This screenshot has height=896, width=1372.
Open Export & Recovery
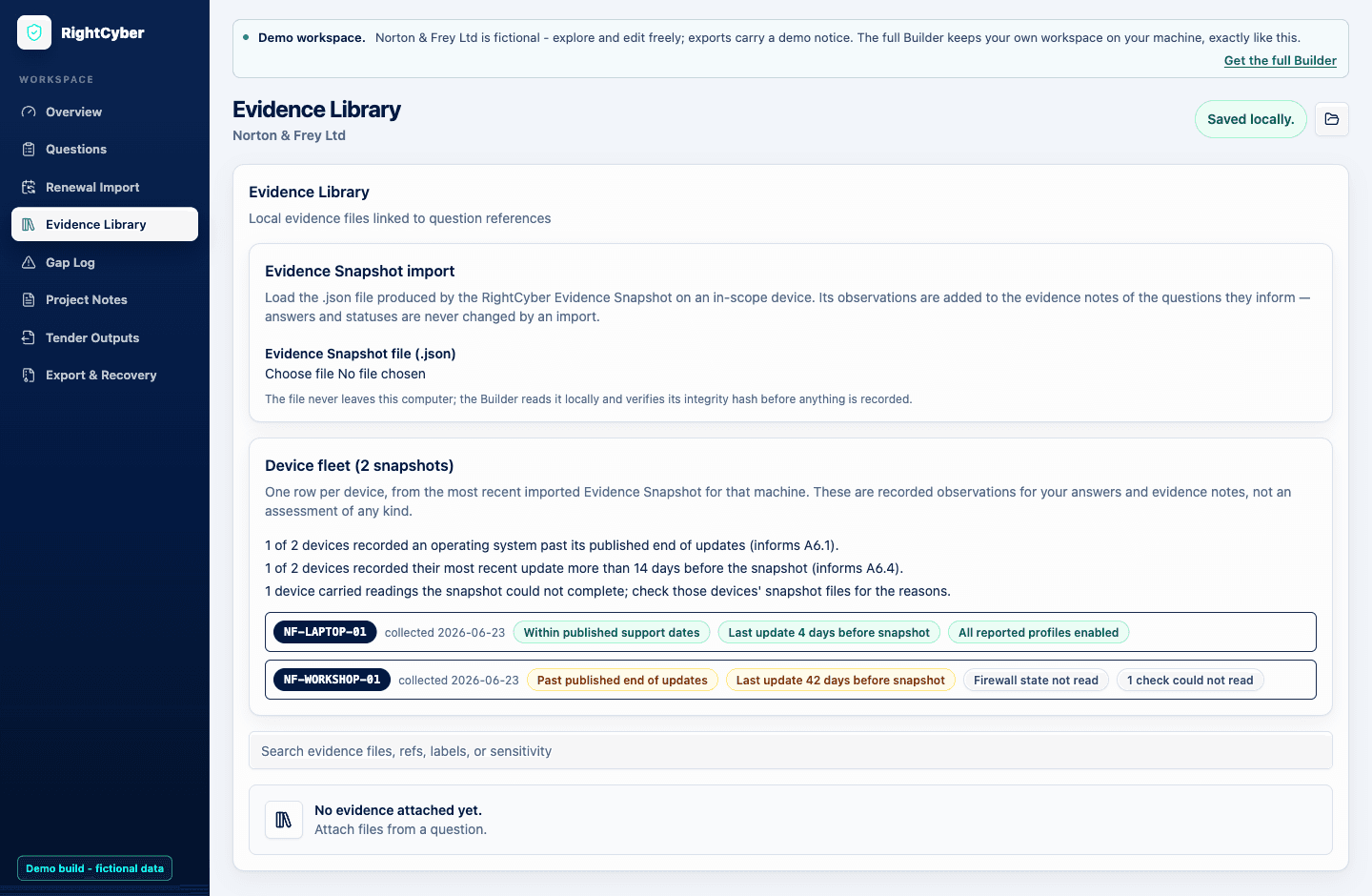[105, 375]
